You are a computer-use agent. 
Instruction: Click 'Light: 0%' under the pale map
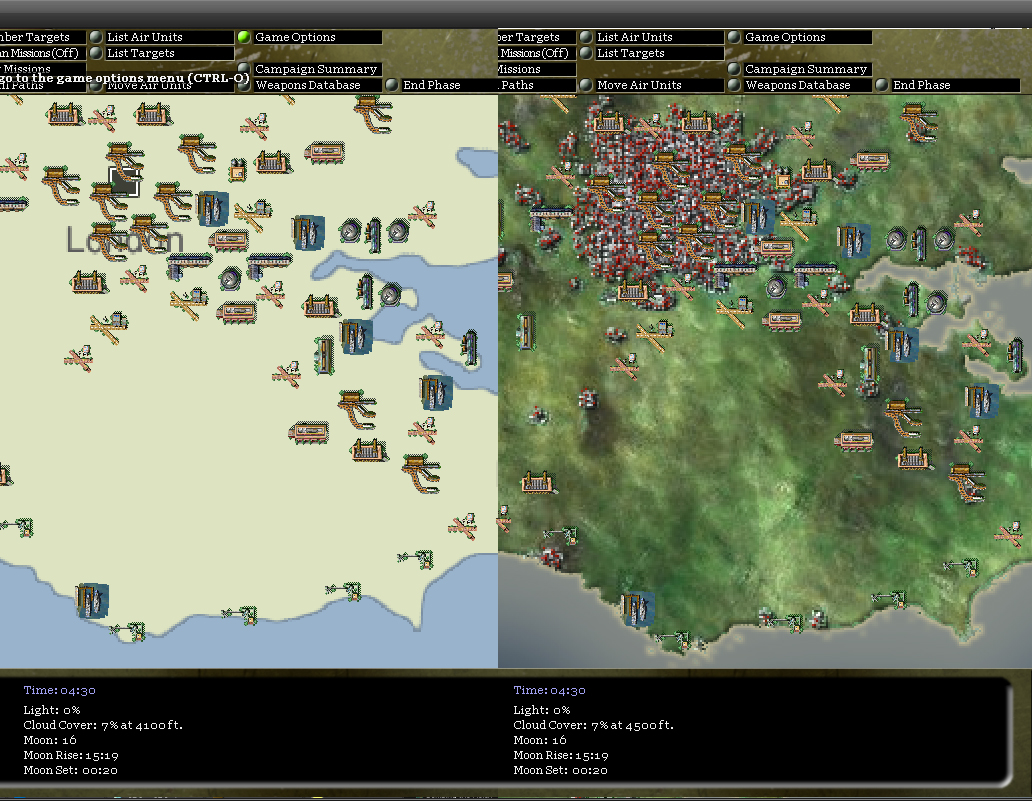(x=52, y=710)
